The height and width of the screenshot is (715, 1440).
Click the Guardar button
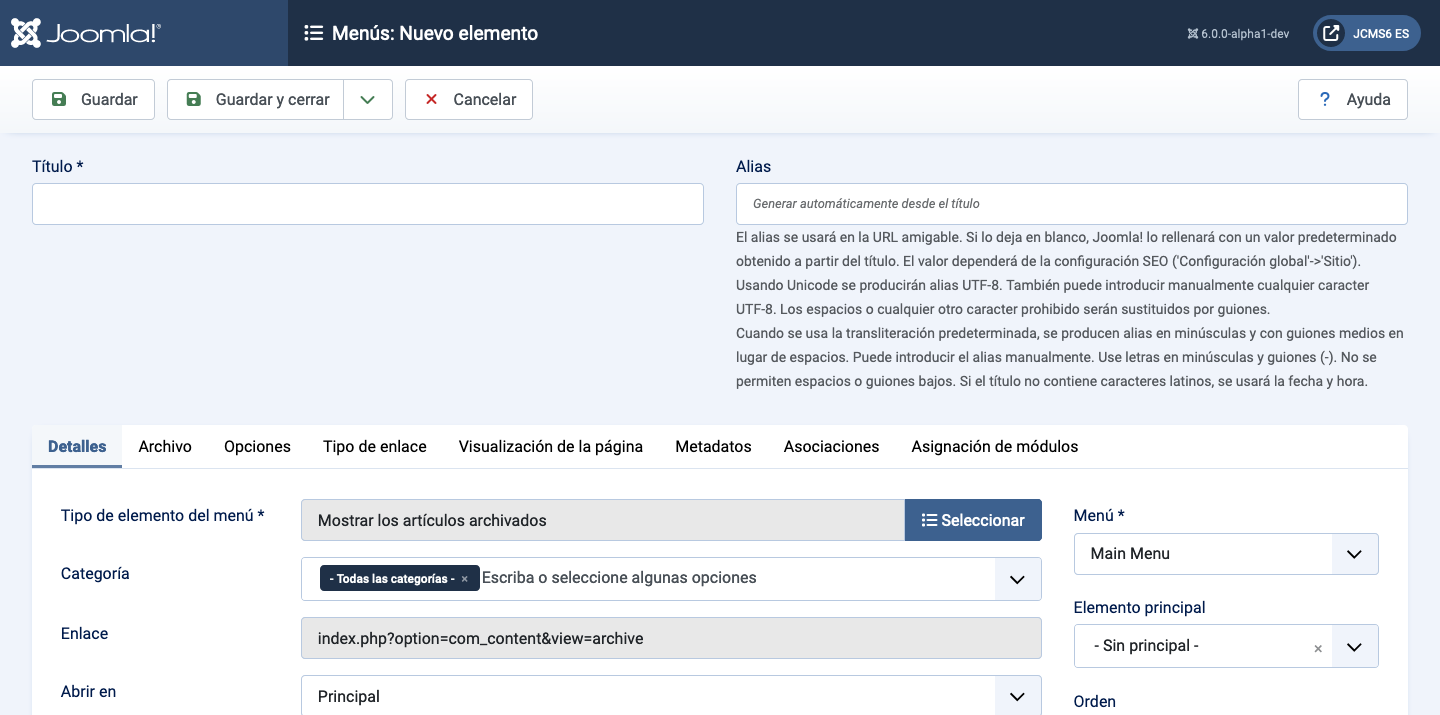click(94, 99)
